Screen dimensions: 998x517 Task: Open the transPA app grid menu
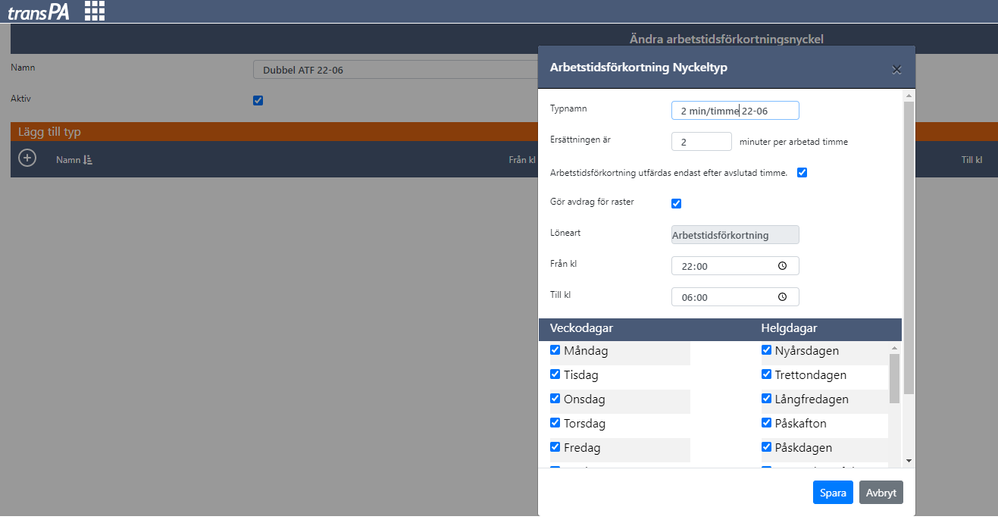(x=95, y=10)
